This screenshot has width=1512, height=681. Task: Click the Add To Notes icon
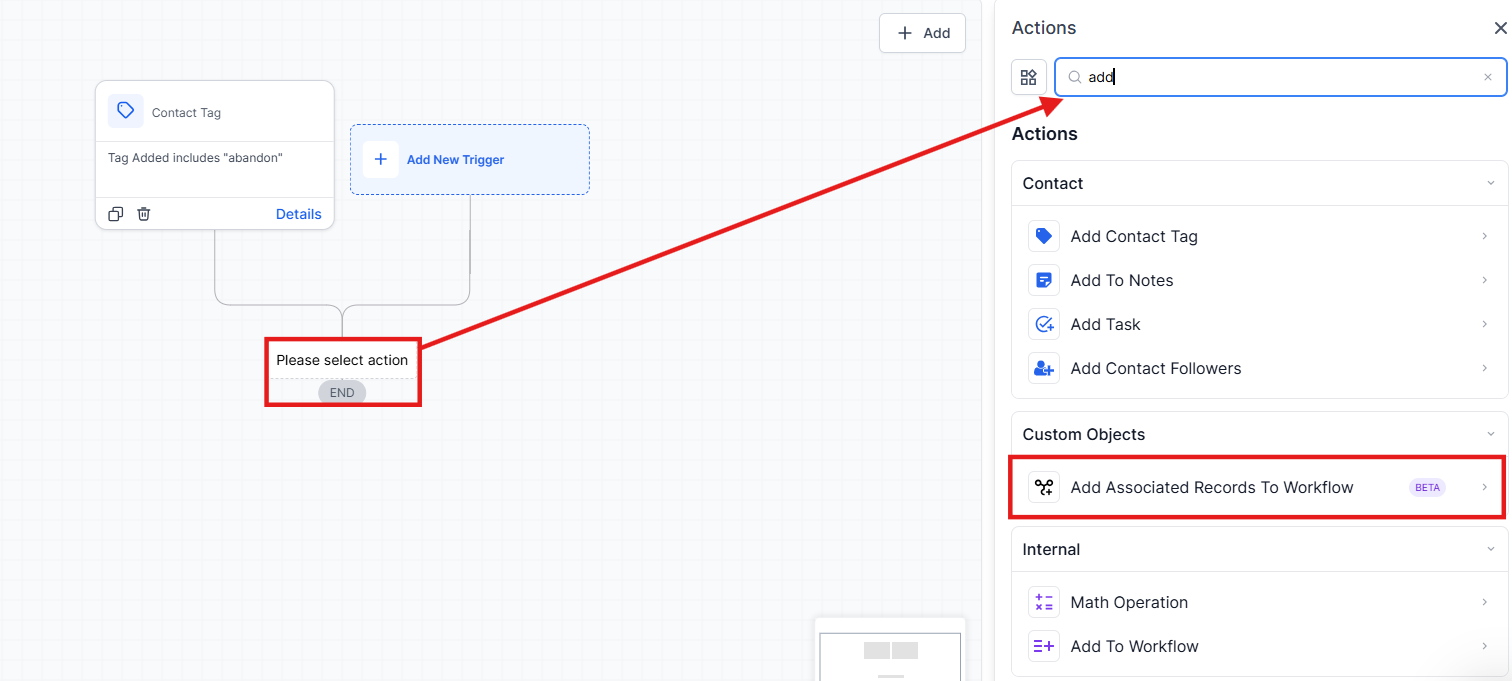pyautogui.click(x=1044, y=281)
